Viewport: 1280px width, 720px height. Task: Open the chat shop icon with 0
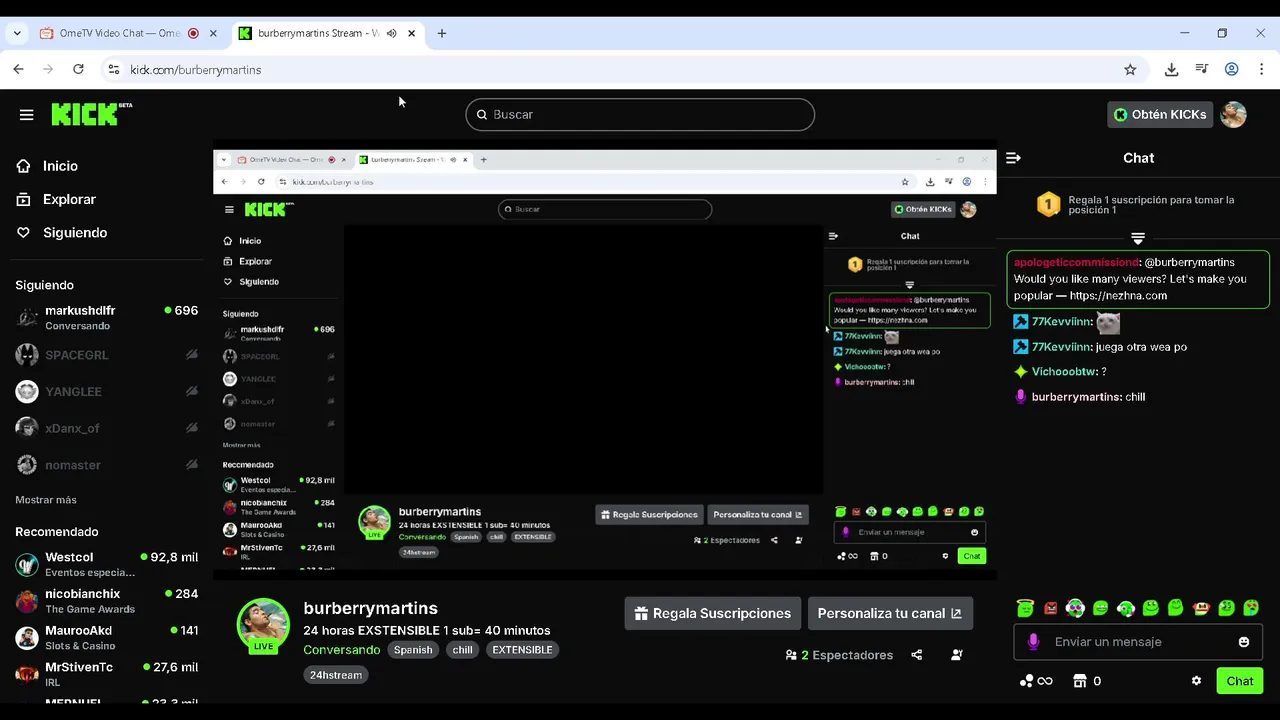1087,681
